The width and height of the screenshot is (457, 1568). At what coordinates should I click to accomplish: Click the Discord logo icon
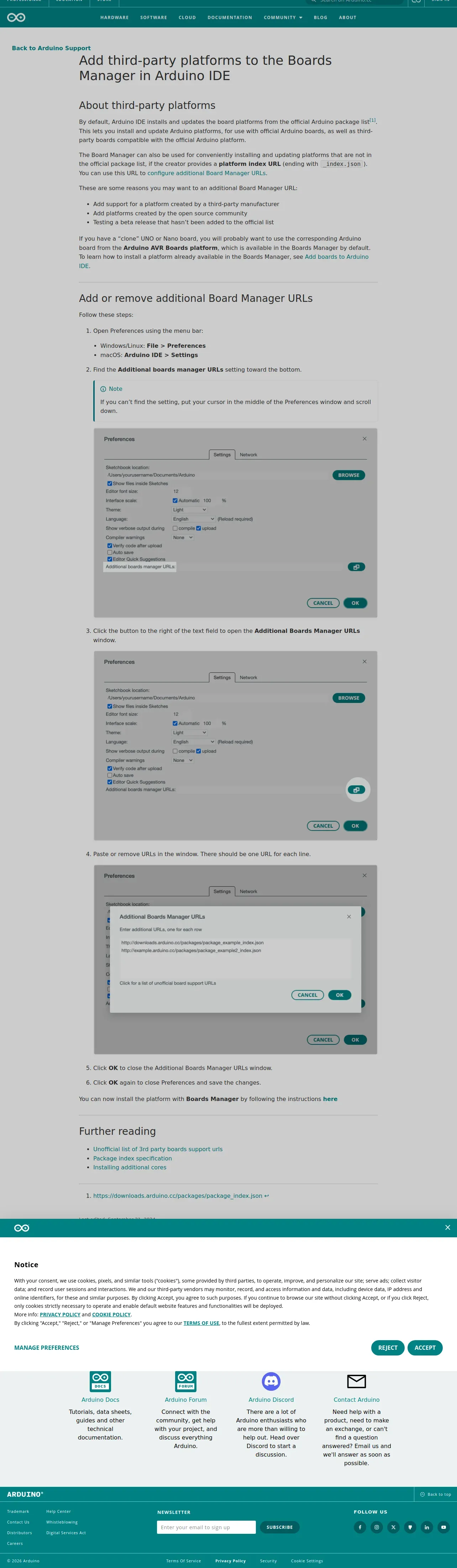tap(271, 1381)
